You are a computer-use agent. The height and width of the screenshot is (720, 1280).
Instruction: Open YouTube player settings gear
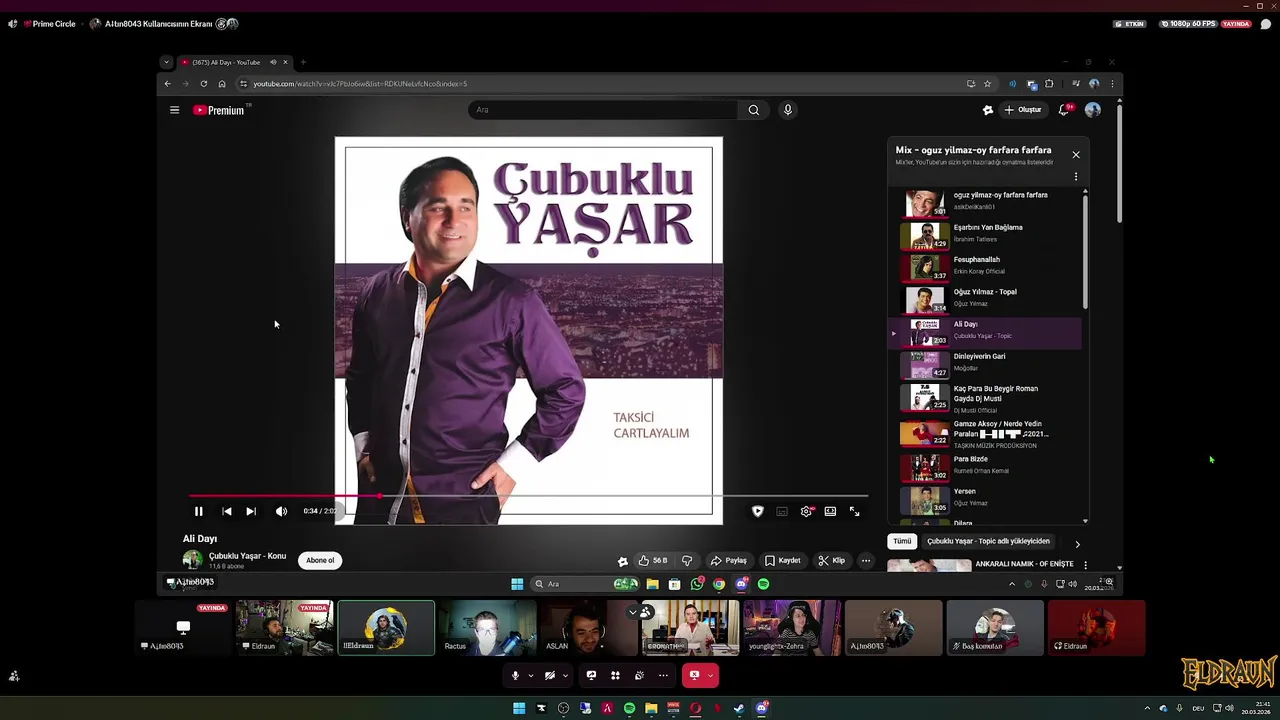point(806,511)
